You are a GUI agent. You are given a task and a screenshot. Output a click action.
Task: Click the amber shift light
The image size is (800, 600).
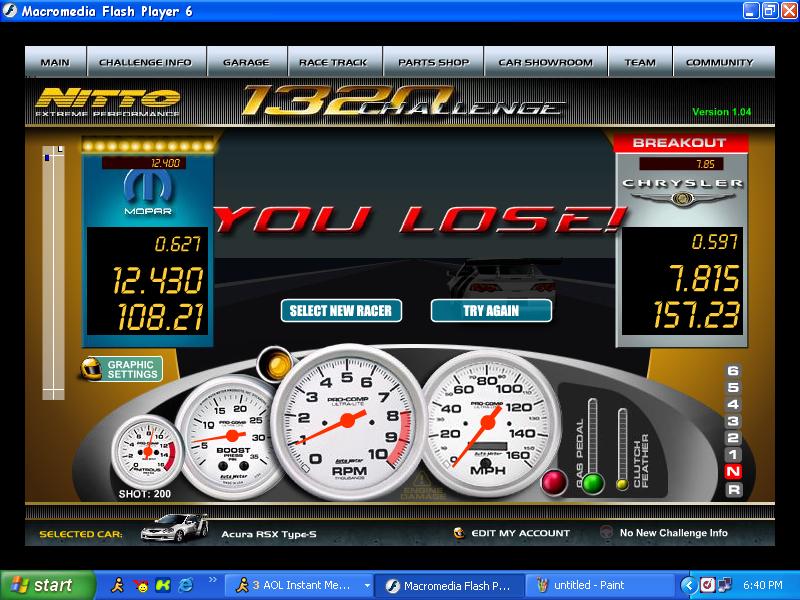coord(275,364)
